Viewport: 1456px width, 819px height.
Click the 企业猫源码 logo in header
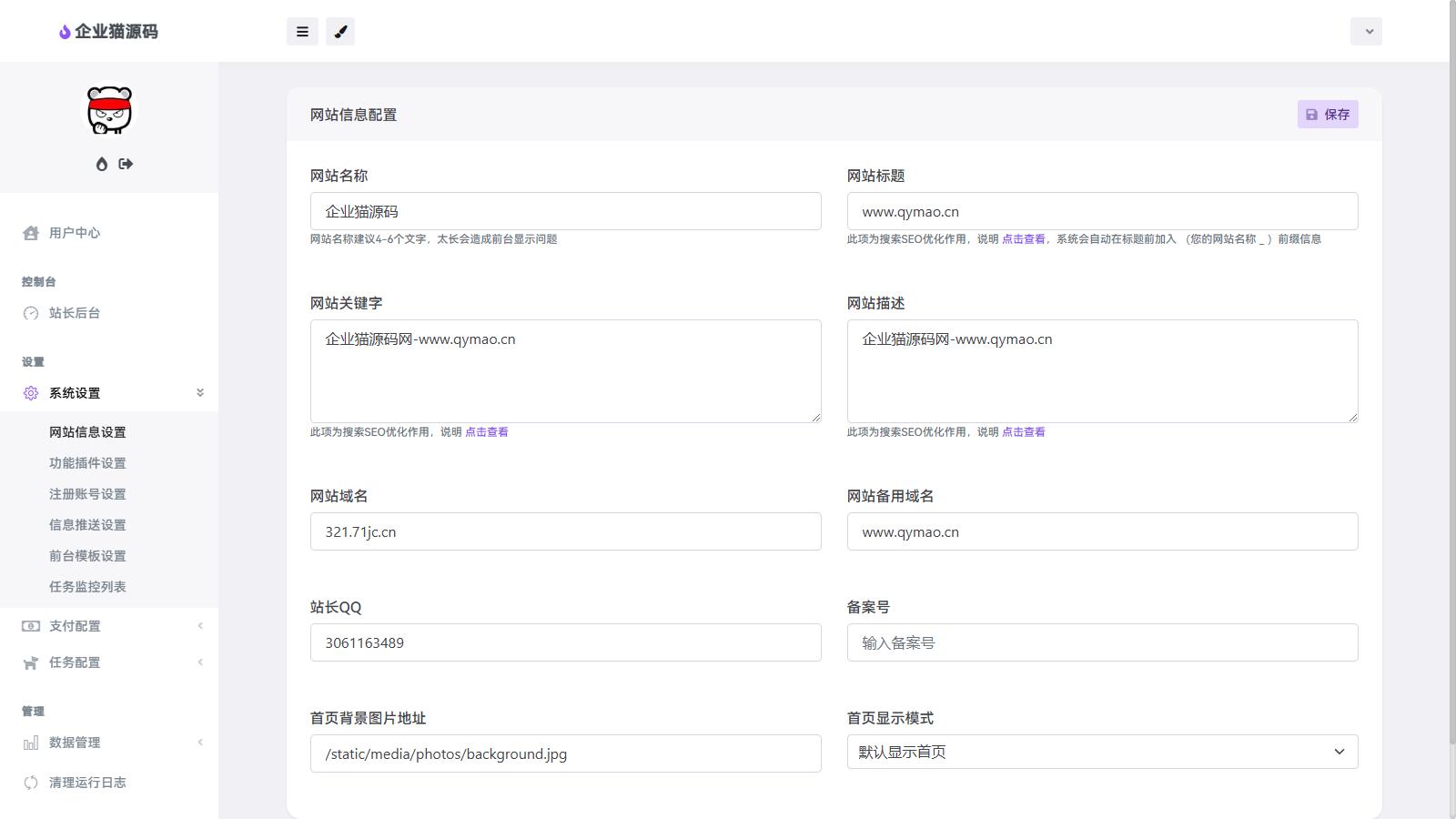pyautogui.click(x=108, y=32)
